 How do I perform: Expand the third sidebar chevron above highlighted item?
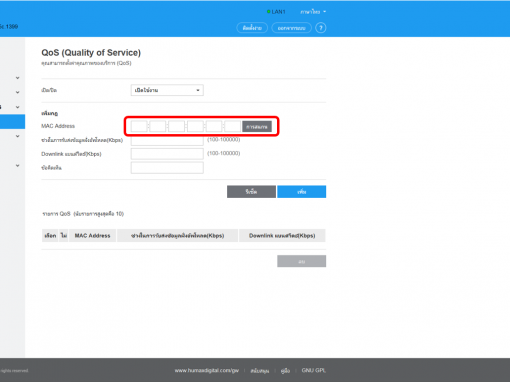coord(18,107)
